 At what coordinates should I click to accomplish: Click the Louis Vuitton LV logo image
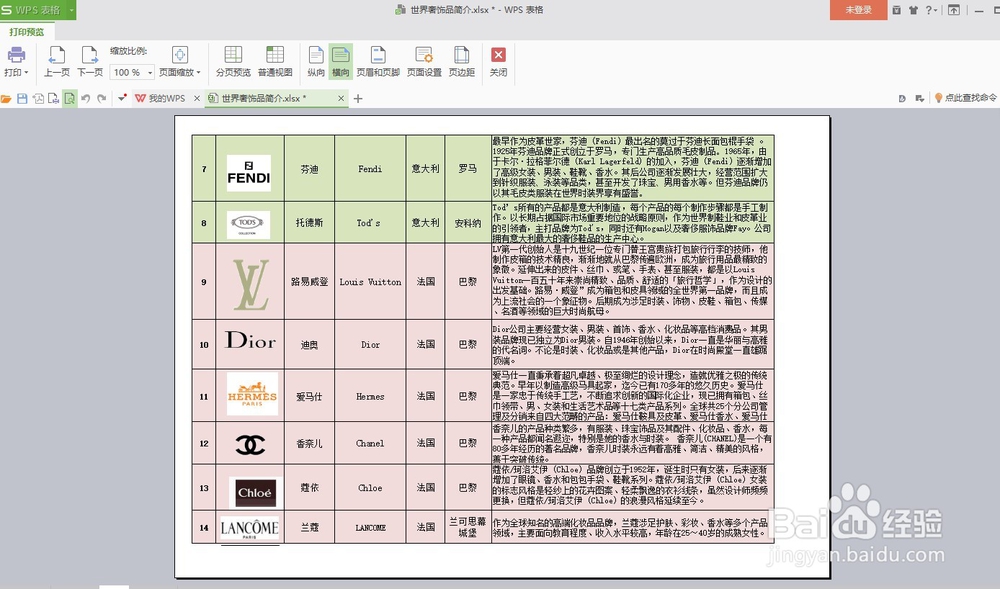(251, 284)
